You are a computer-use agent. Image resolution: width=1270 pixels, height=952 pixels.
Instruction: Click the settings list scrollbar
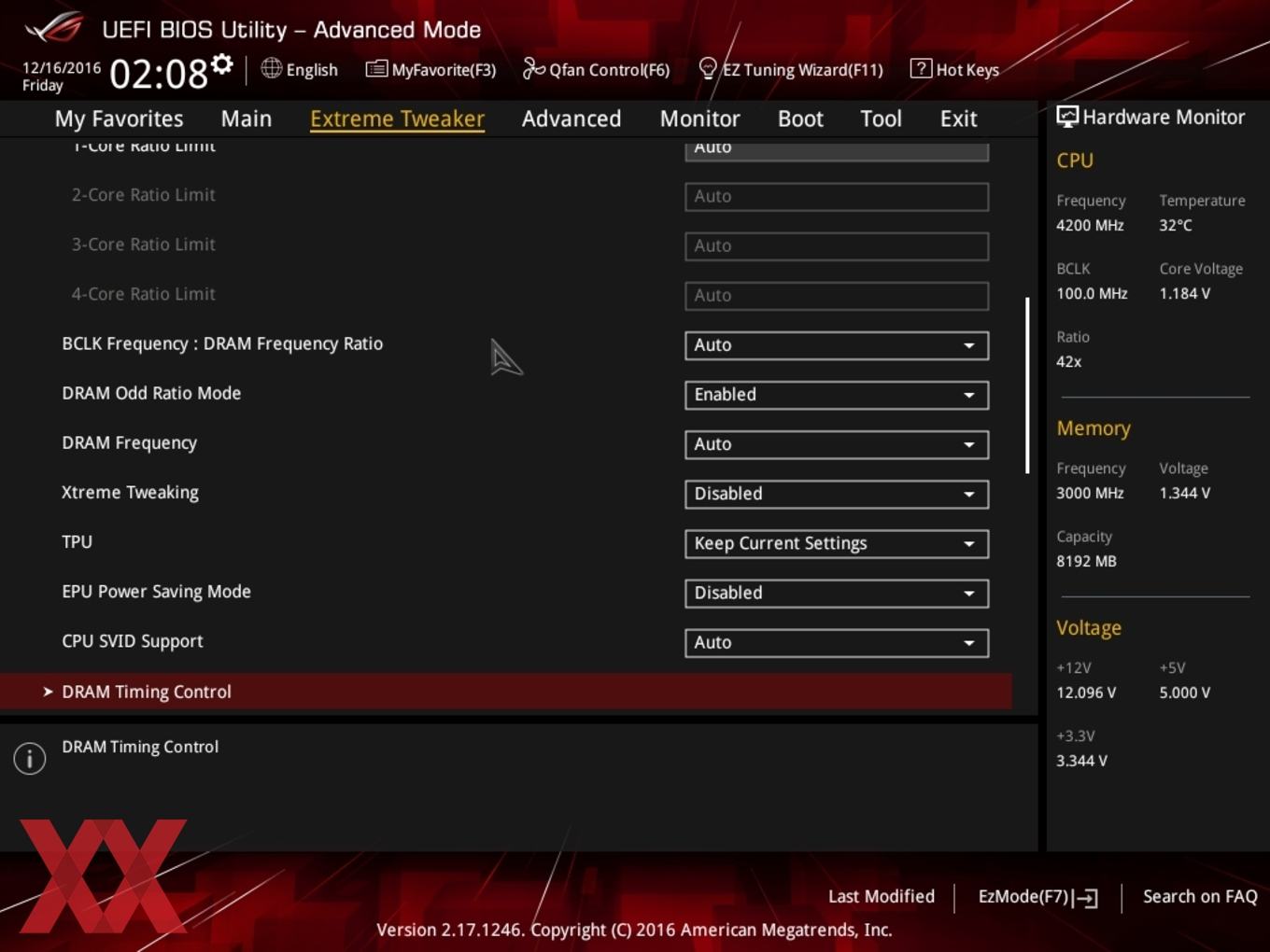(x=1027, y=385)
